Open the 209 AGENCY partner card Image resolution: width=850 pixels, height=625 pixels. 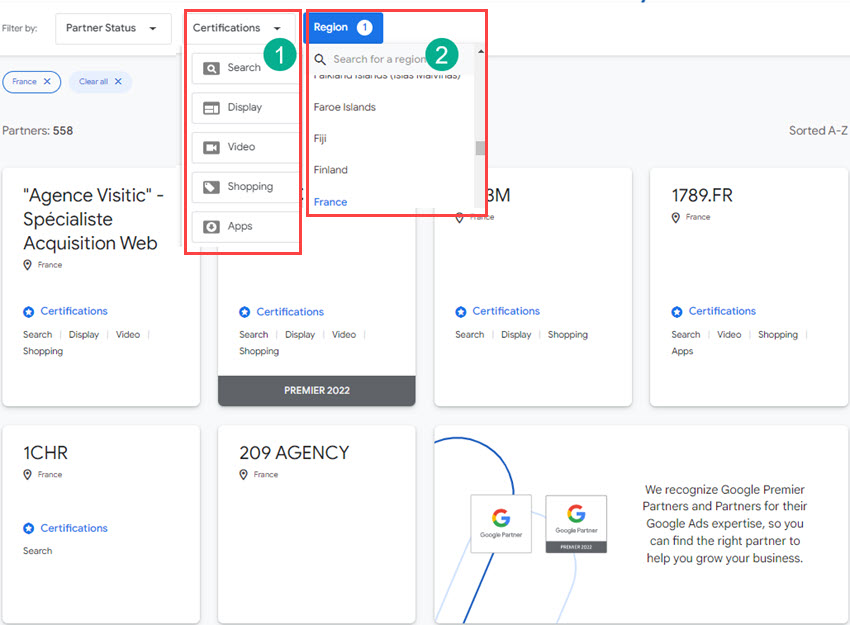(x=317, y=524)
